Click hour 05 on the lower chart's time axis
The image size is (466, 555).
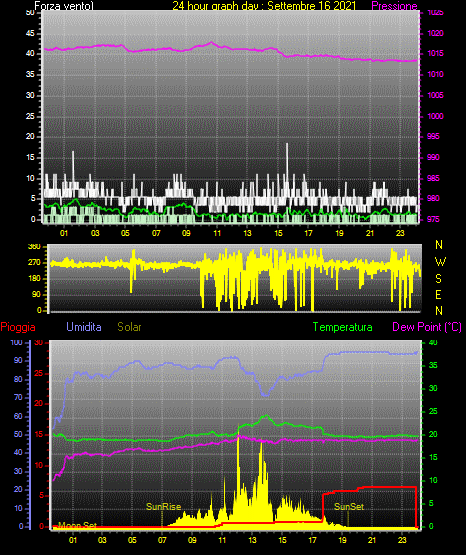point(132,540)
